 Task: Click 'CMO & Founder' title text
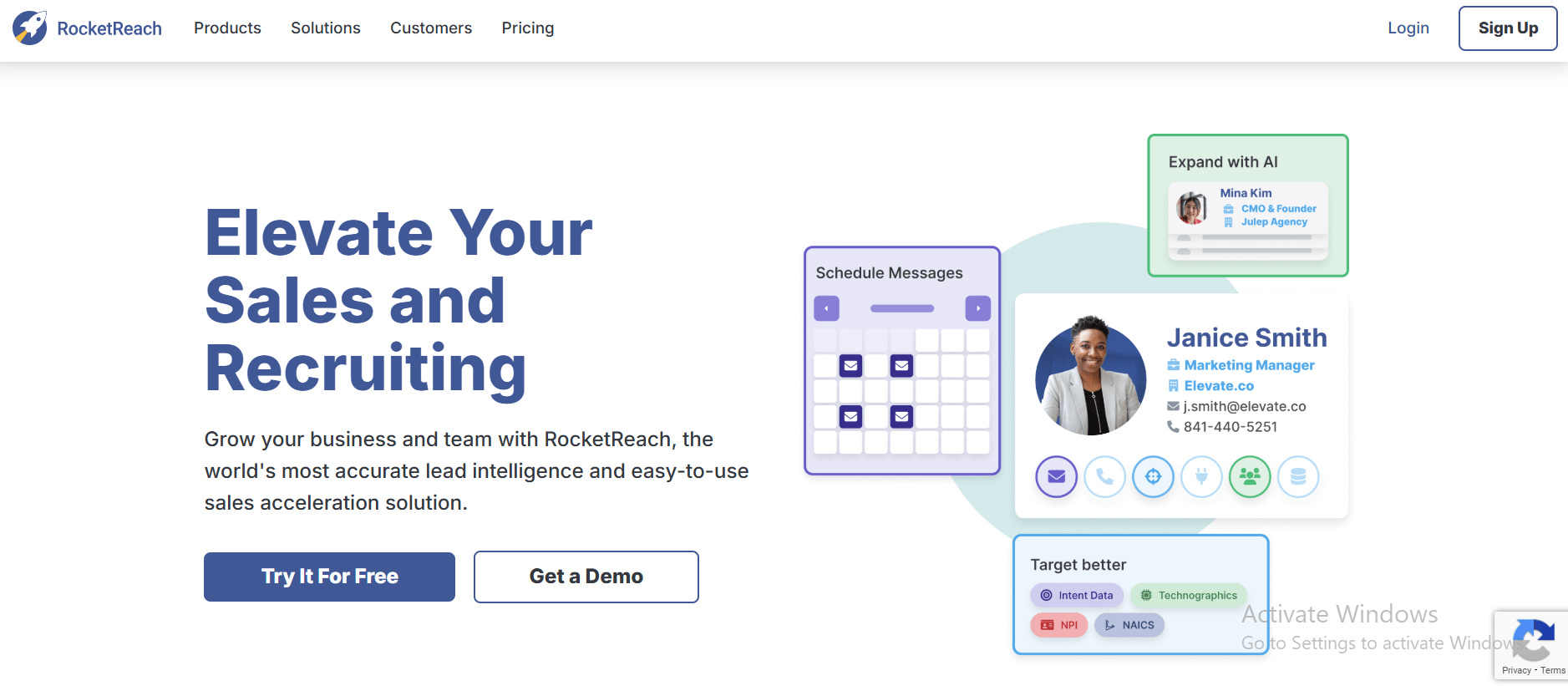[x=1279, y=209]
